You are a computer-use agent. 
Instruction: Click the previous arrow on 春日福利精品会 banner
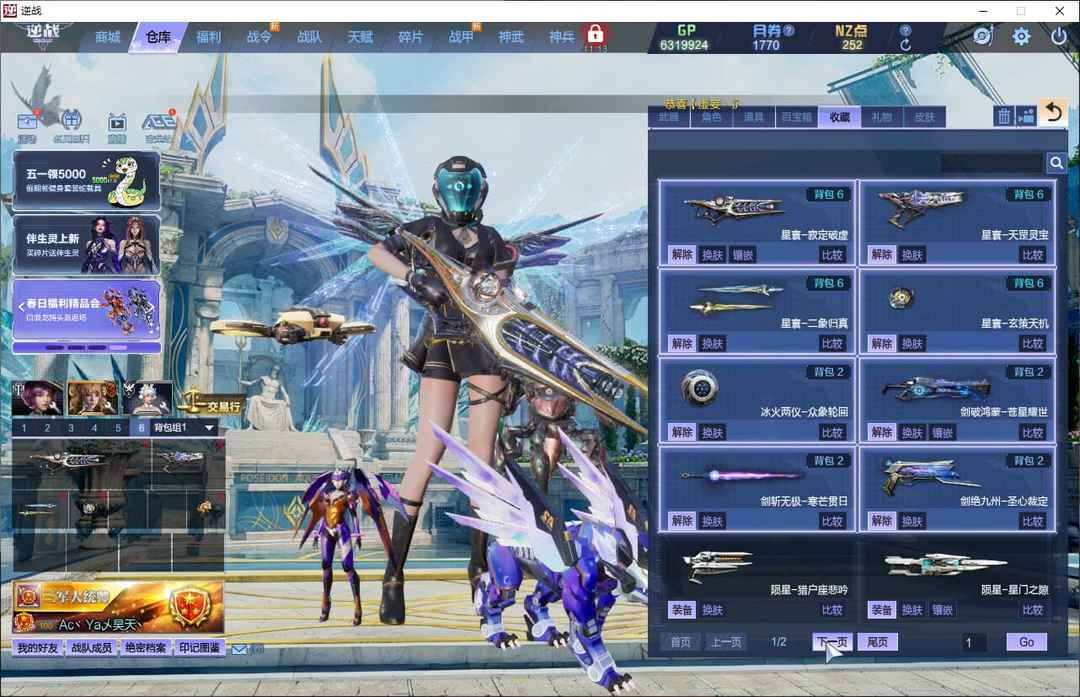[x=21, y=306]
